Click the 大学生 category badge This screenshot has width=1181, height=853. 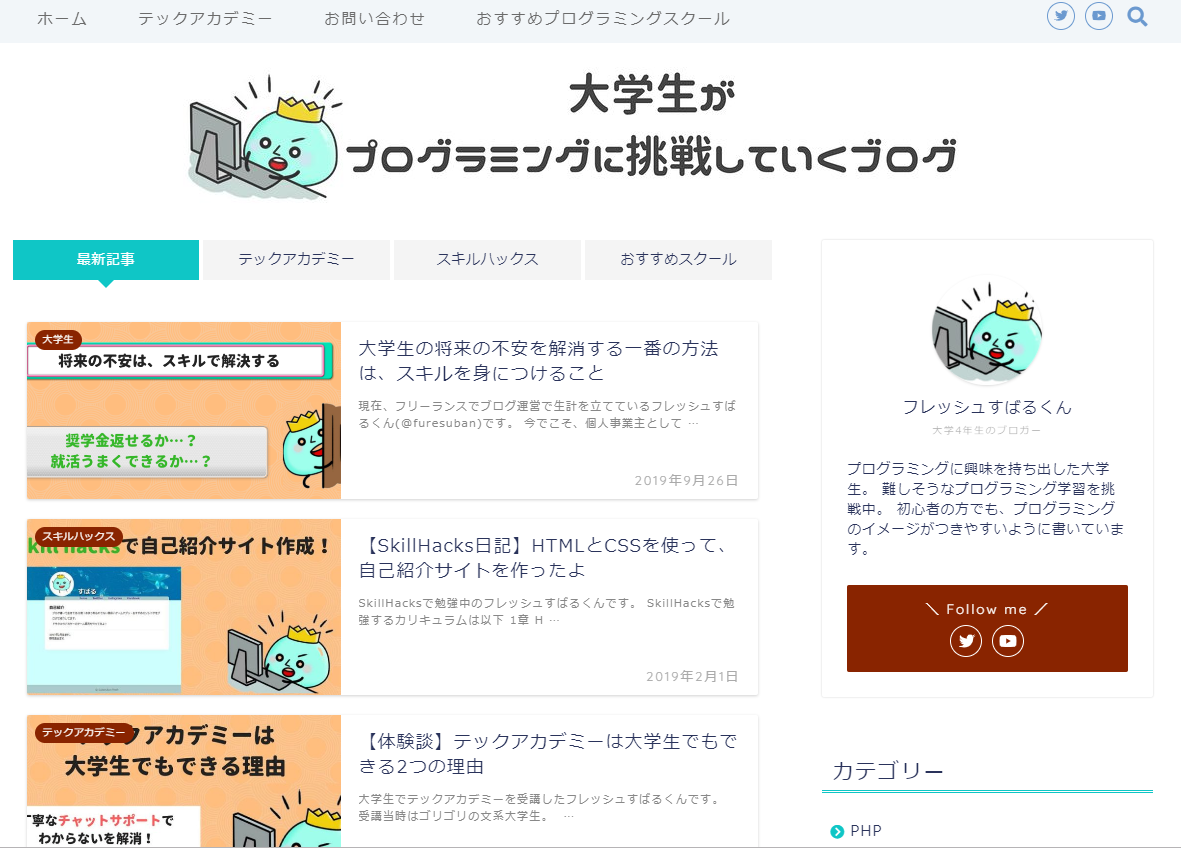click(x=58, y=340)
